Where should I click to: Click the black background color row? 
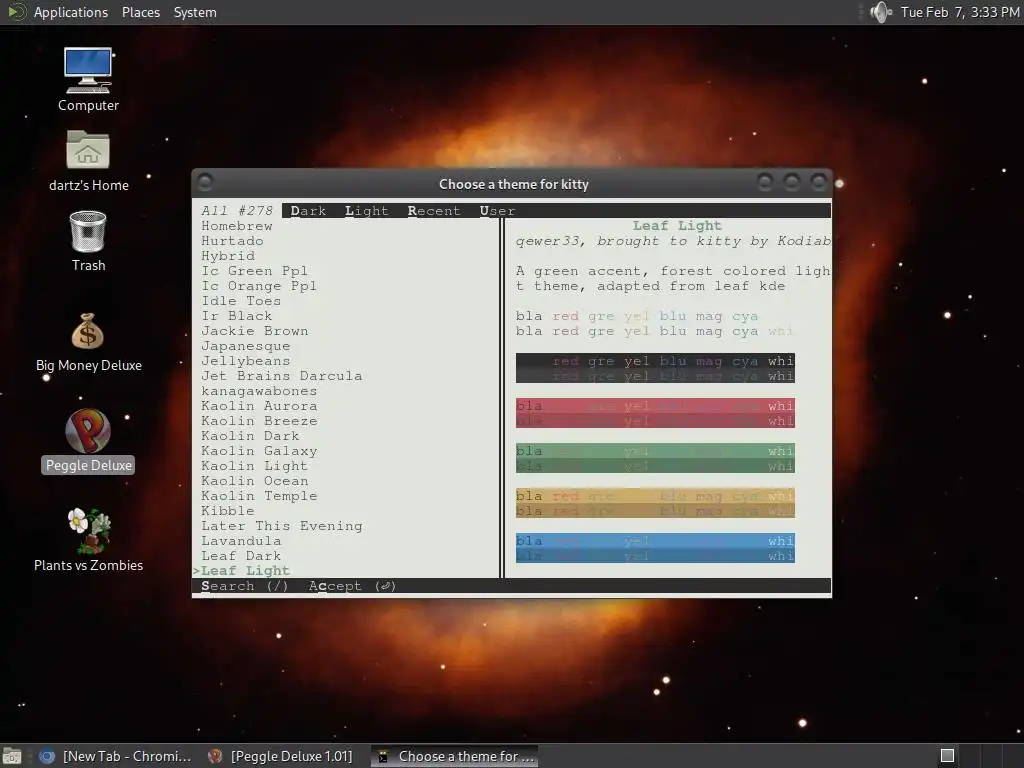pyautogui.click(x=655, y=368)
